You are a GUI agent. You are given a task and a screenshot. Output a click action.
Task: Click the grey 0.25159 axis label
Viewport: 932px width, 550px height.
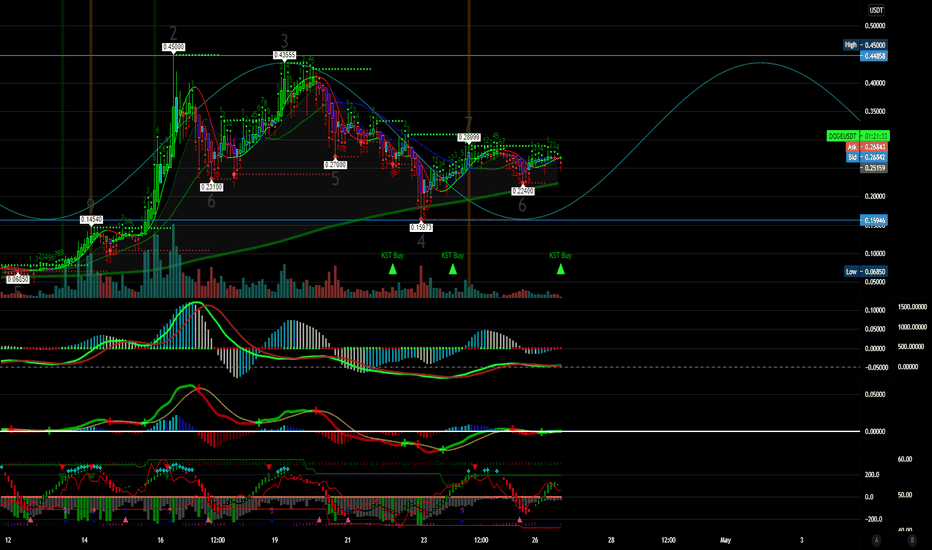coord(874,168)
